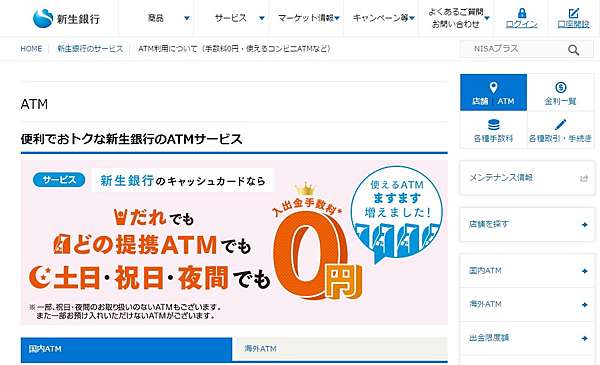Click the ATM page title text
Viewport: 600px width, 365px height.
pos(34,104)
